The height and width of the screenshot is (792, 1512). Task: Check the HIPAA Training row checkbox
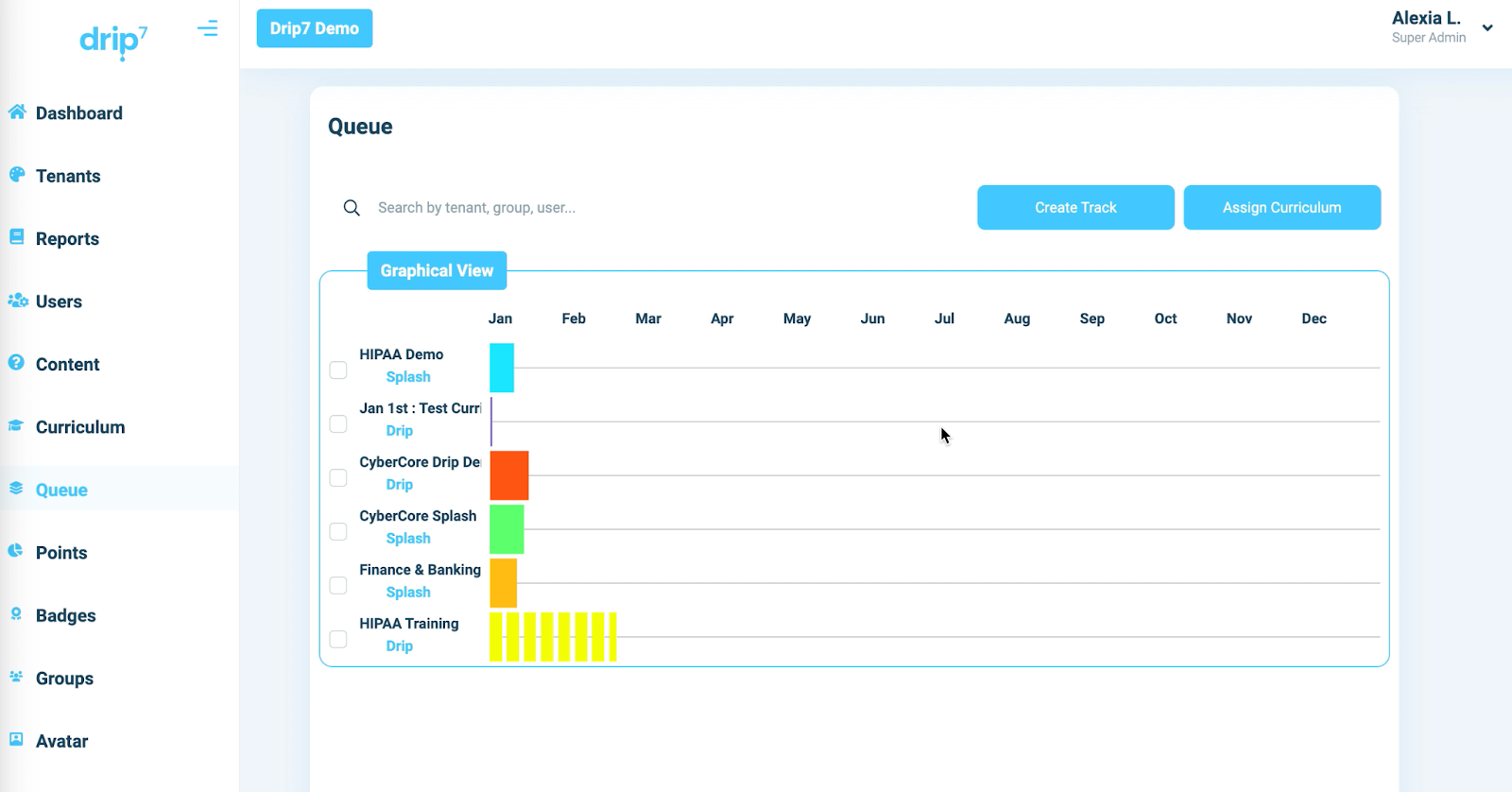pos(338,640)
